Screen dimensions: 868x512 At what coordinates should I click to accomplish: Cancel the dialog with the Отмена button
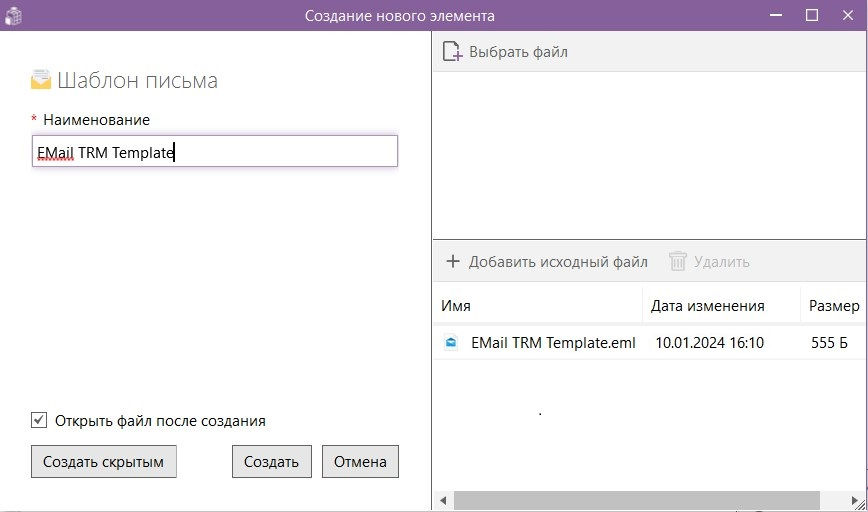[x=360, y=462]
